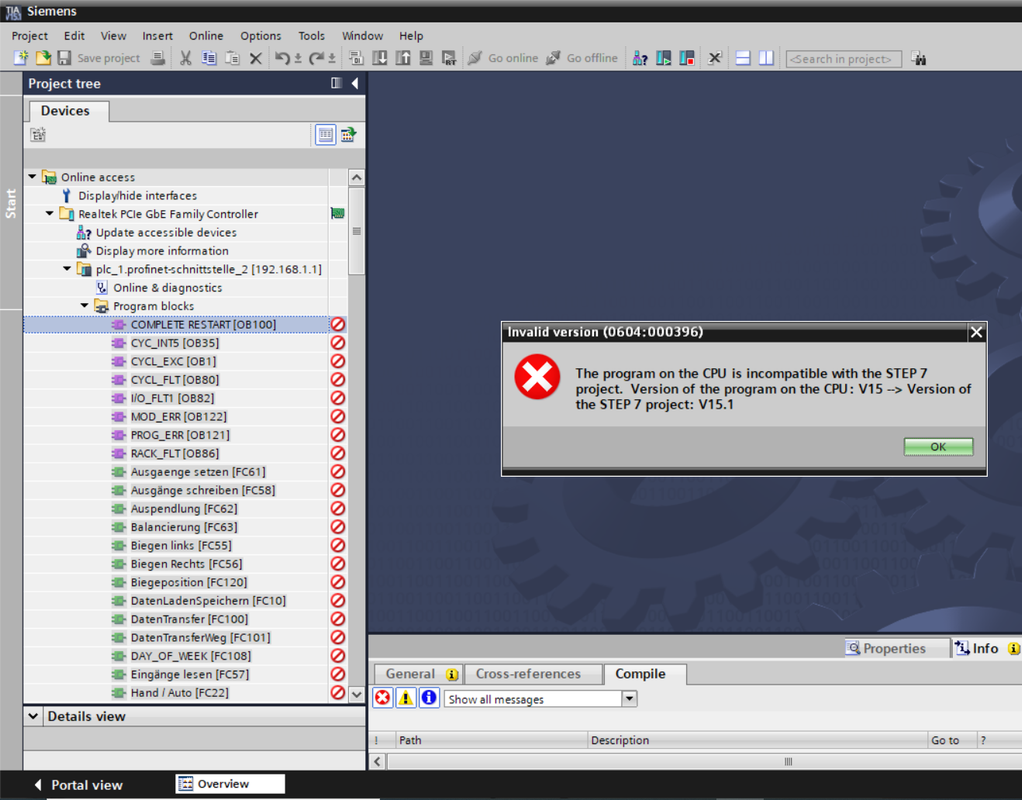Select the CYCL_EXC [OB1] block
This screenshot has width=1022, height=800.
[173, 361]
